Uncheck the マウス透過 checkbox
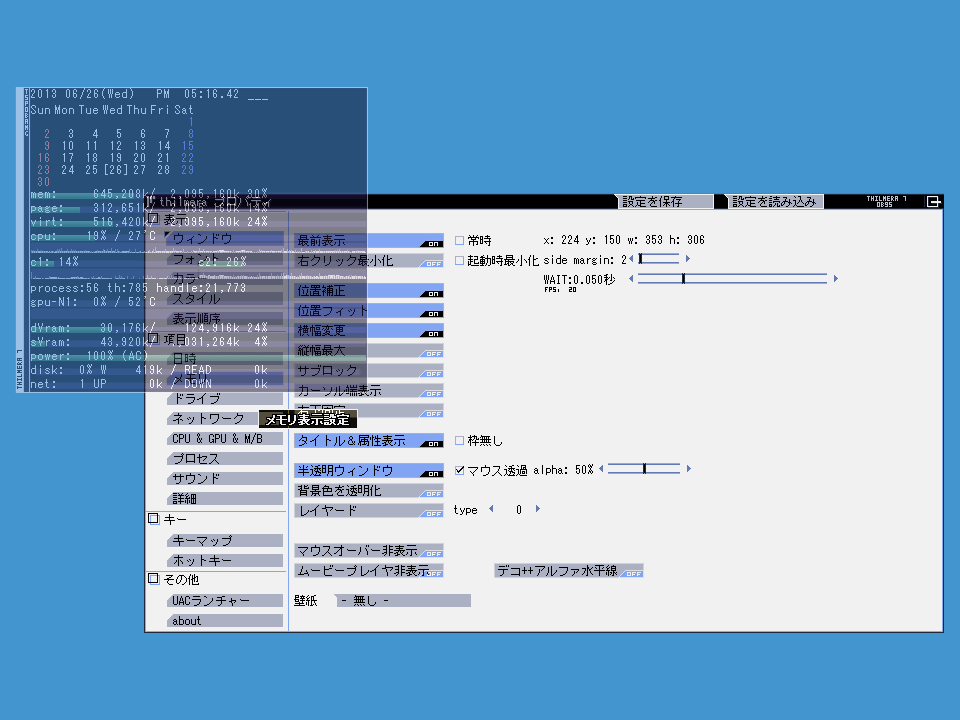This screenshot has width=960, height=720. coord(459,470)
